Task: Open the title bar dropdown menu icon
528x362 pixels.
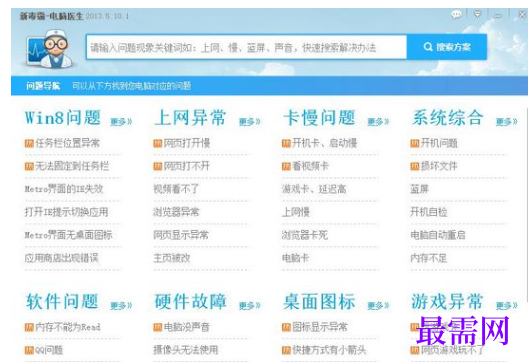Action: [x=477, y=14]
